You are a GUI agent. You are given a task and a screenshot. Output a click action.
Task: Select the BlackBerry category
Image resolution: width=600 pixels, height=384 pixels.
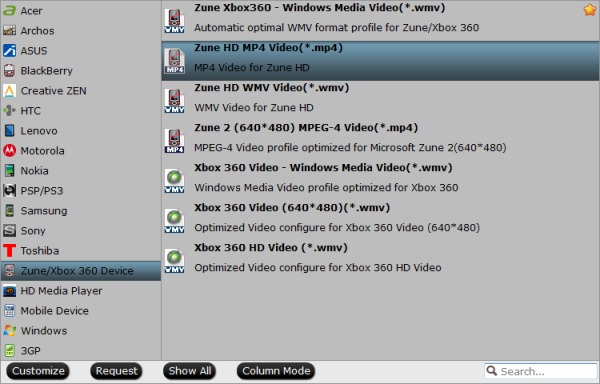pos(81,71)
